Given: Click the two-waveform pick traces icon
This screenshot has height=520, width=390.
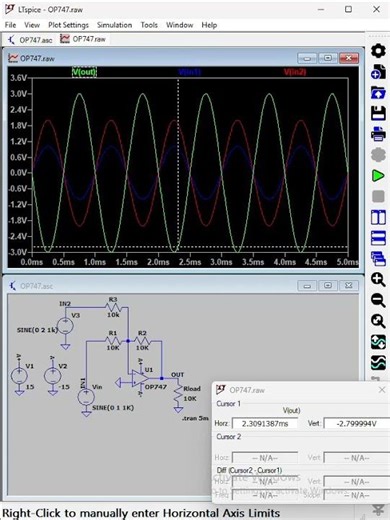Looking at the screenshot, I should click(x=378, y=363).
